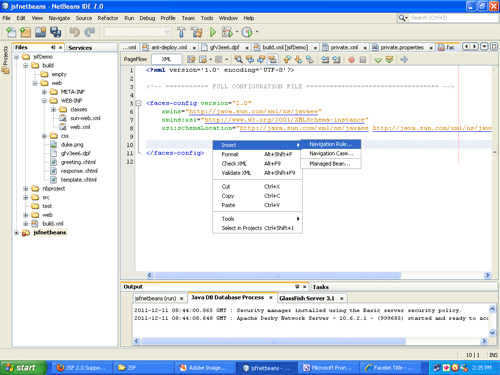Image resolution: width=500 pixels, height=375 pixels.
Task: Close the build.xml [jsfDemo] editor tab
Action: 315,48
